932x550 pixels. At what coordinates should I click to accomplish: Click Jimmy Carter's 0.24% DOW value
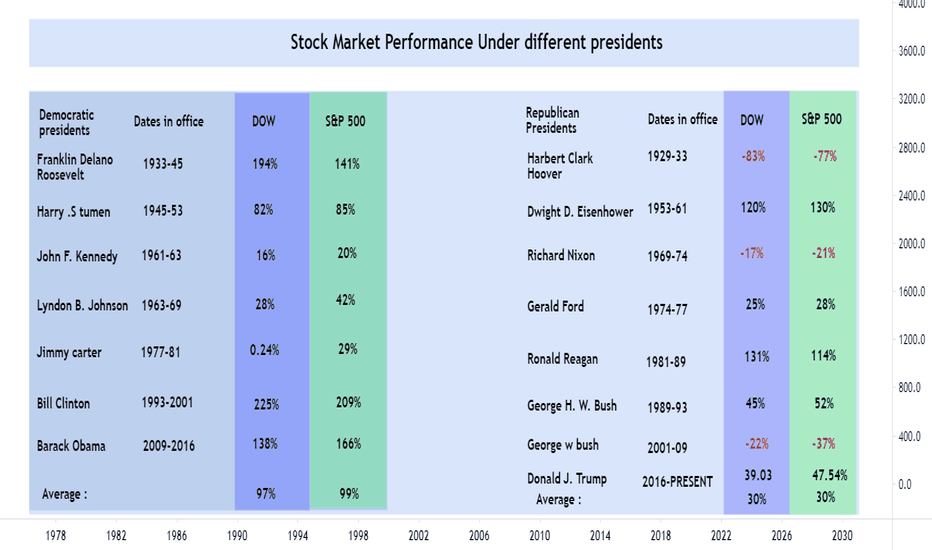click(x=265, y=350)
